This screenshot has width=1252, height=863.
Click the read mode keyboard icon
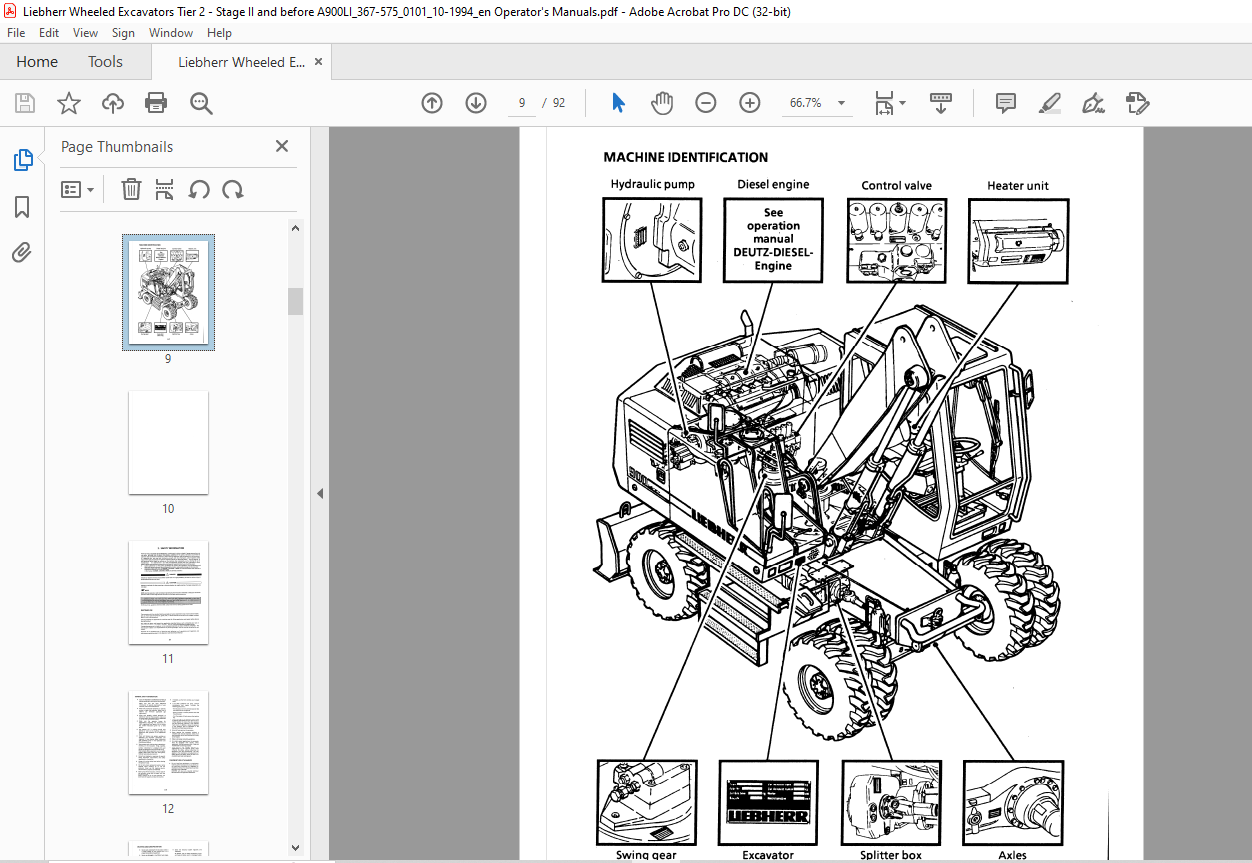(941, 103)
